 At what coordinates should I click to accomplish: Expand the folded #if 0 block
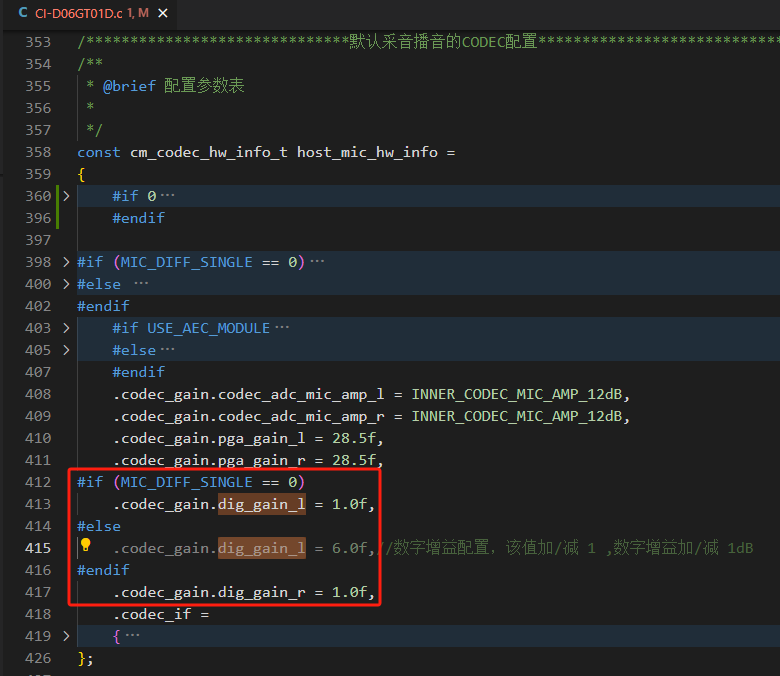click(66, 196)
